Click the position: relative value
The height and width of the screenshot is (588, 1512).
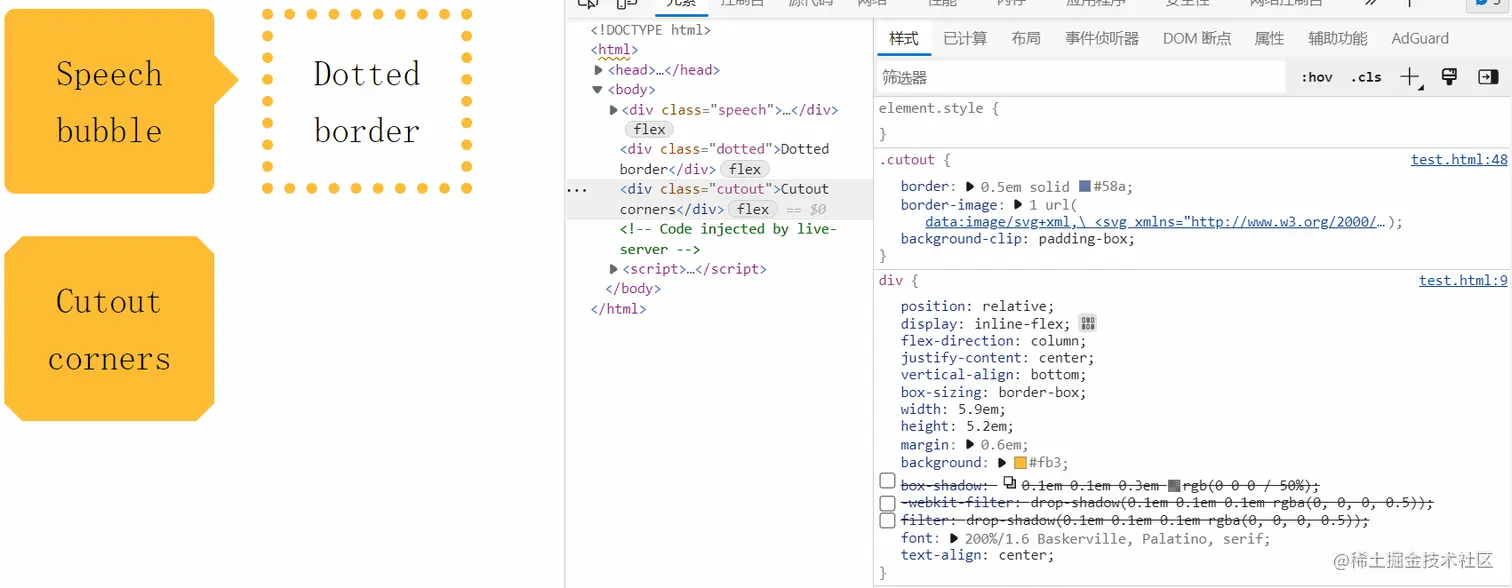(x=1014, y=307)
